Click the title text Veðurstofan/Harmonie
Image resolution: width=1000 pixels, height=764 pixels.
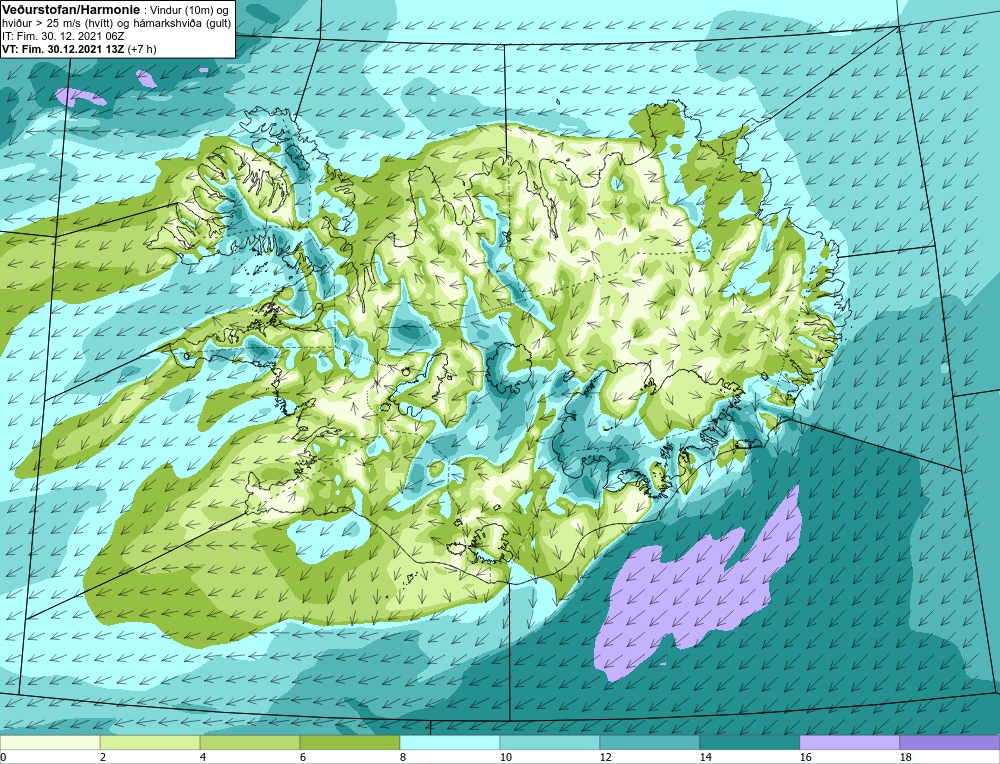[x=69, y=9]
